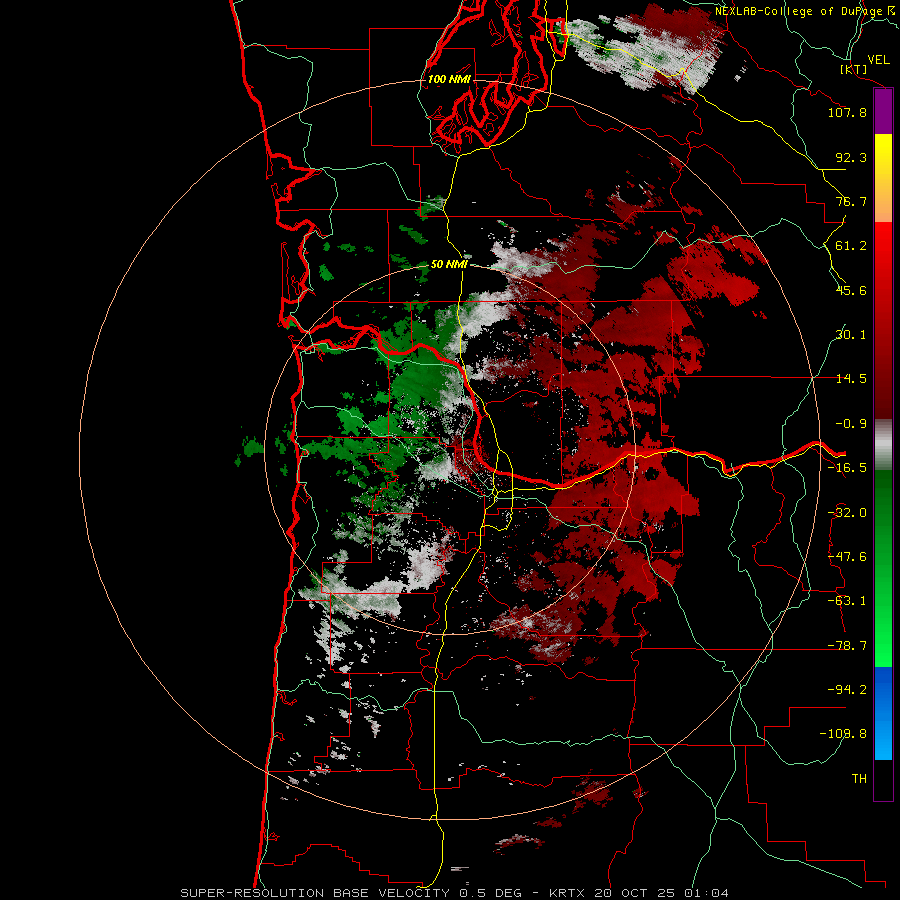Viewport: 900px width, 900px height.
Task: Select the -109.8 velocity scale value
Action: coord(843,734)
